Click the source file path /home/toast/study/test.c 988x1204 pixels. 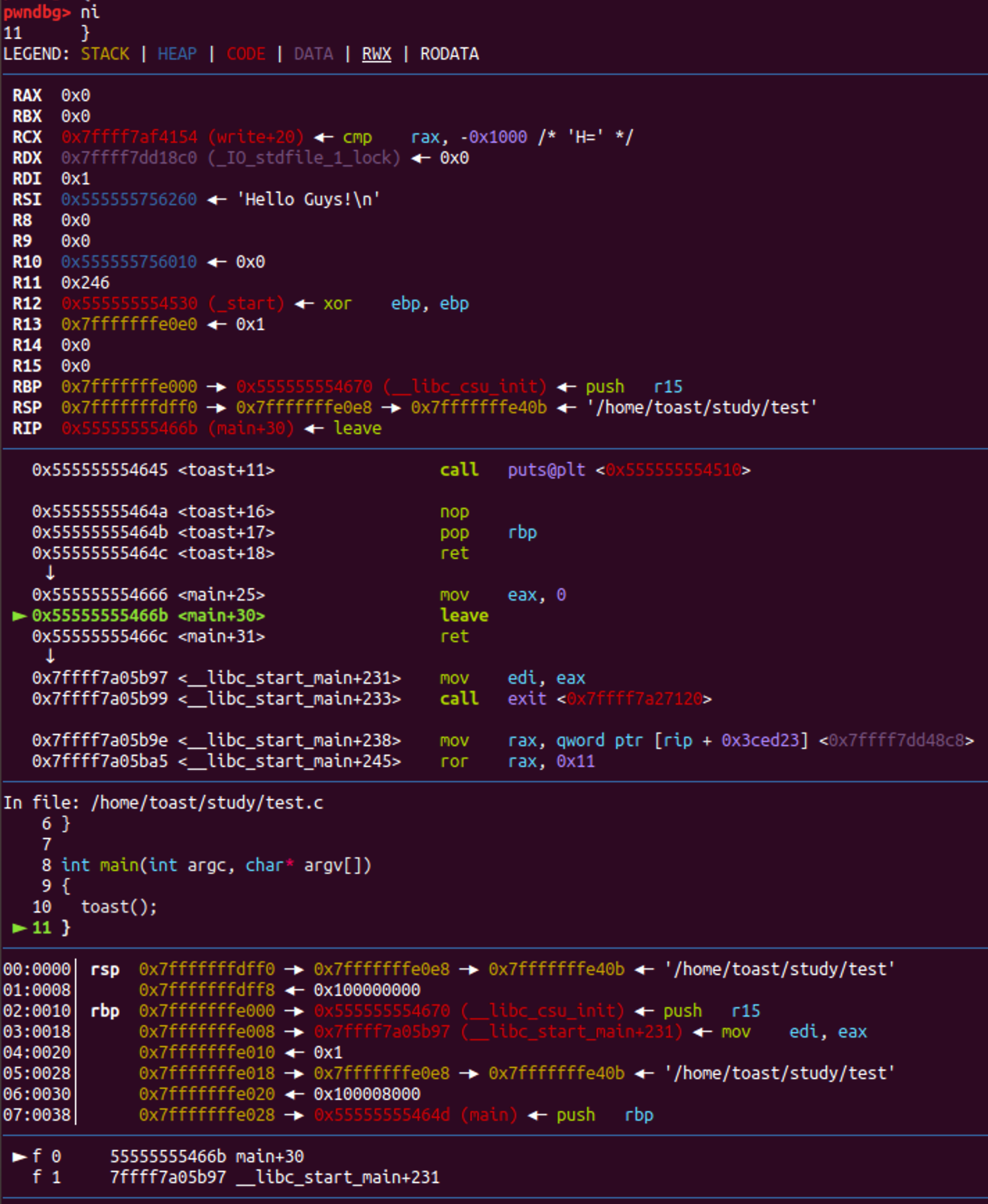207,802
